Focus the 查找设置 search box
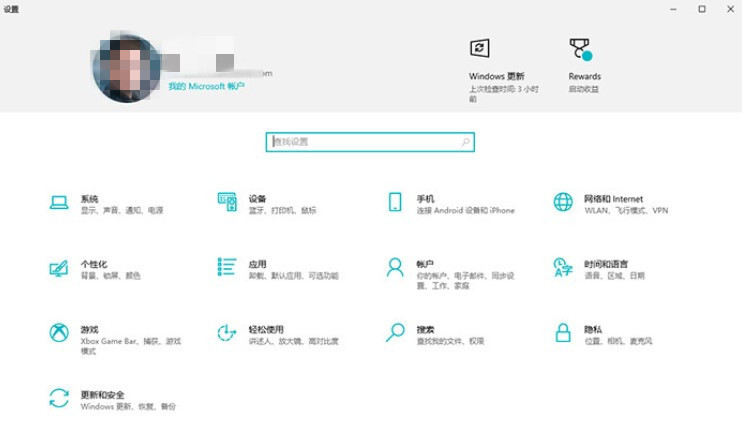Viewport: 742px width, 446px height. pos(360,142)
